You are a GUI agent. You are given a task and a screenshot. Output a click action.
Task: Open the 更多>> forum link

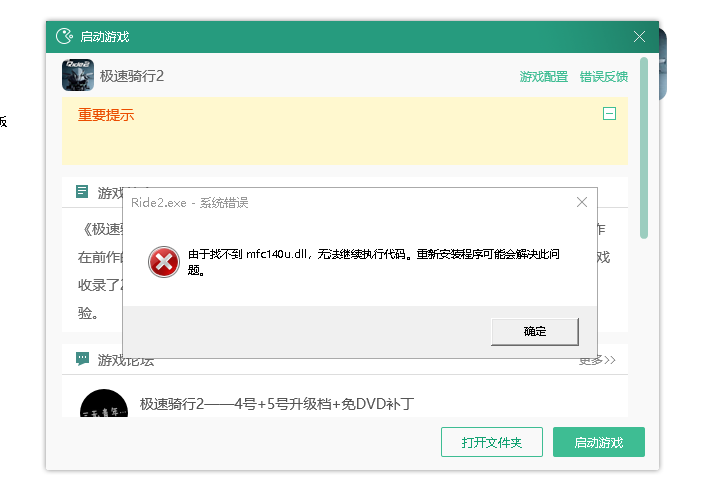pyautogui.click(x=597, y=361)
